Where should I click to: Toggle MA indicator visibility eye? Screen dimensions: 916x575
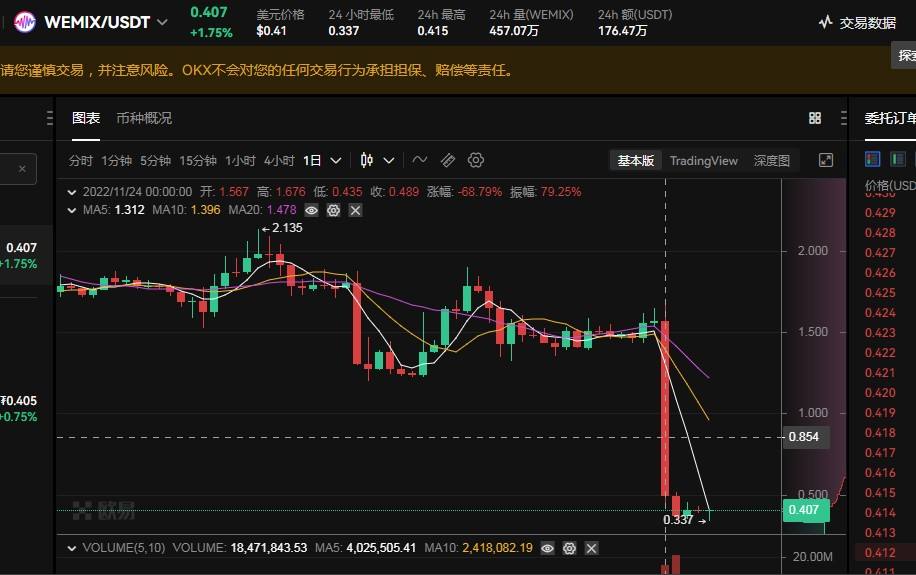[x=311, y=210]
